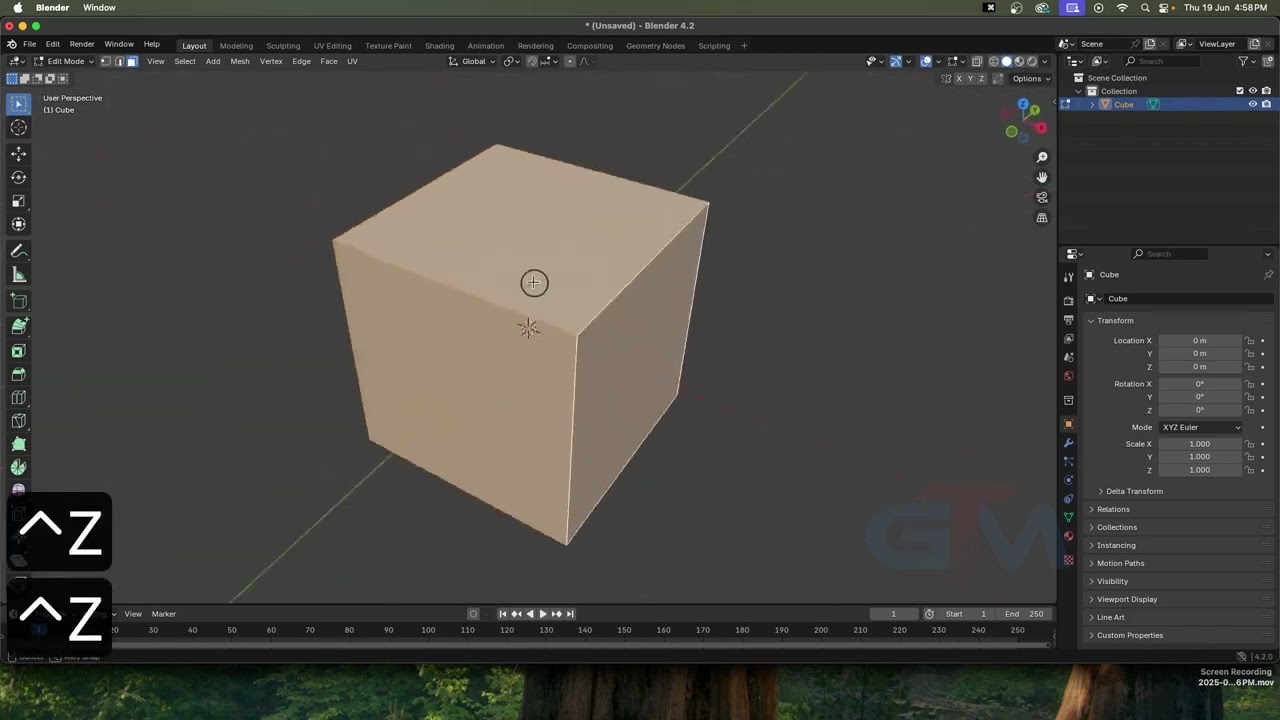The height and width of the screenshot is (720, 1280).
Task: Pick the Scale tool
Action: tap(18, 201)
